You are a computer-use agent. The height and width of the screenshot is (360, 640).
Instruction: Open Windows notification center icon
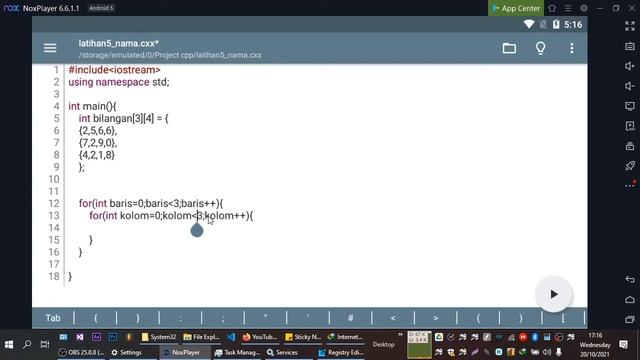[x=623, y=345]
